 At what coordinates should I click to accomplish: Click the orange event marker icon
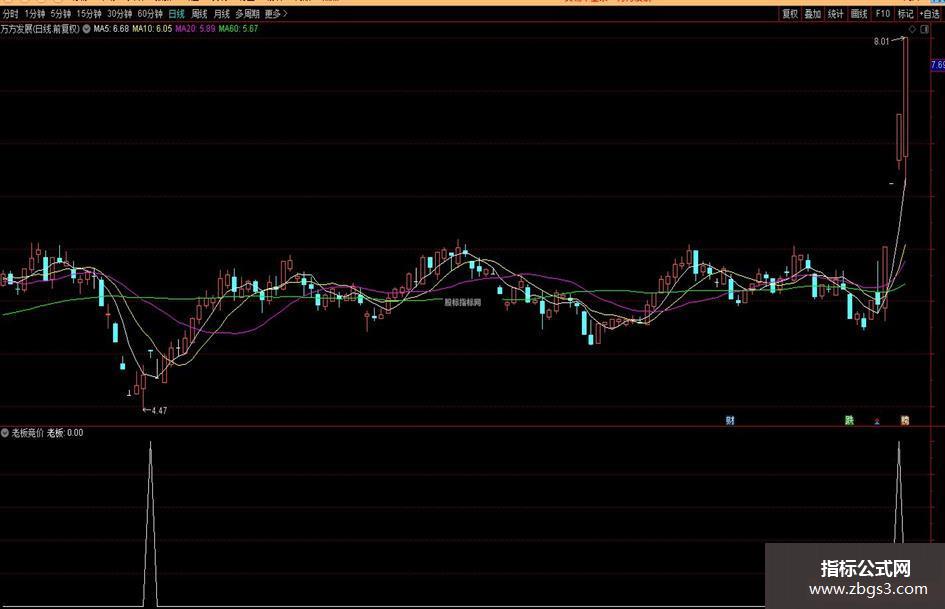click(x=905, y=420)
